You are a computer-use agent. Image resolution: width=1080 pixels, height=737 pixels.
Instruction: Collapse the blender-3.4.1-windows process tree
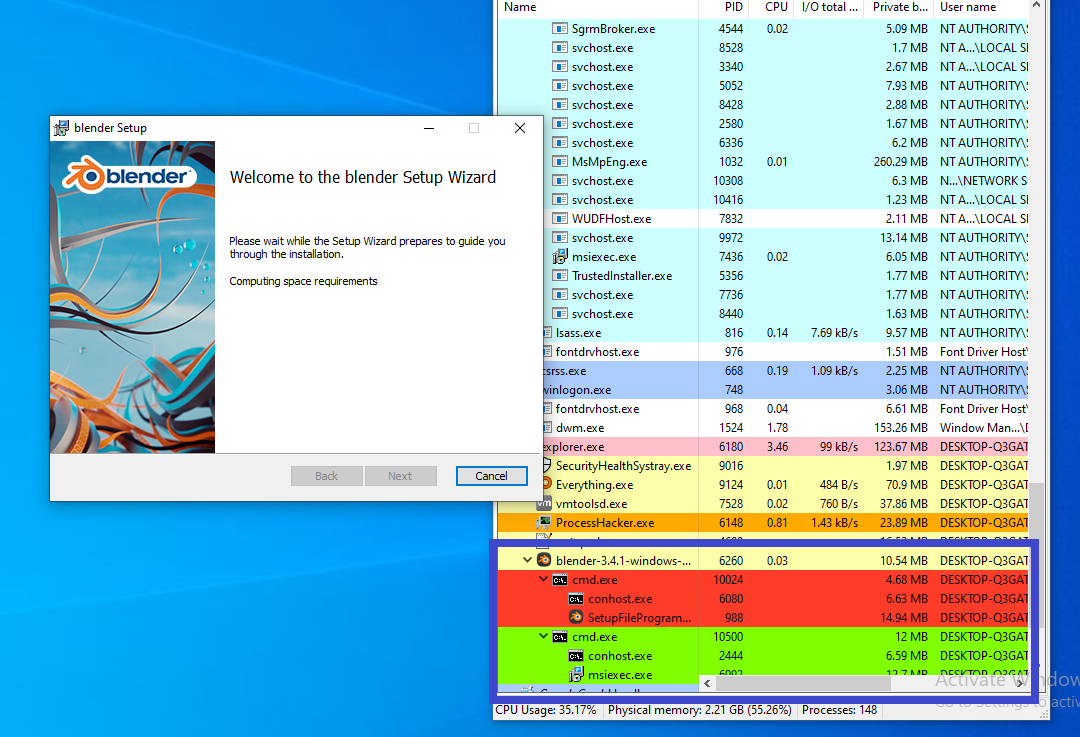pos(528,560)
